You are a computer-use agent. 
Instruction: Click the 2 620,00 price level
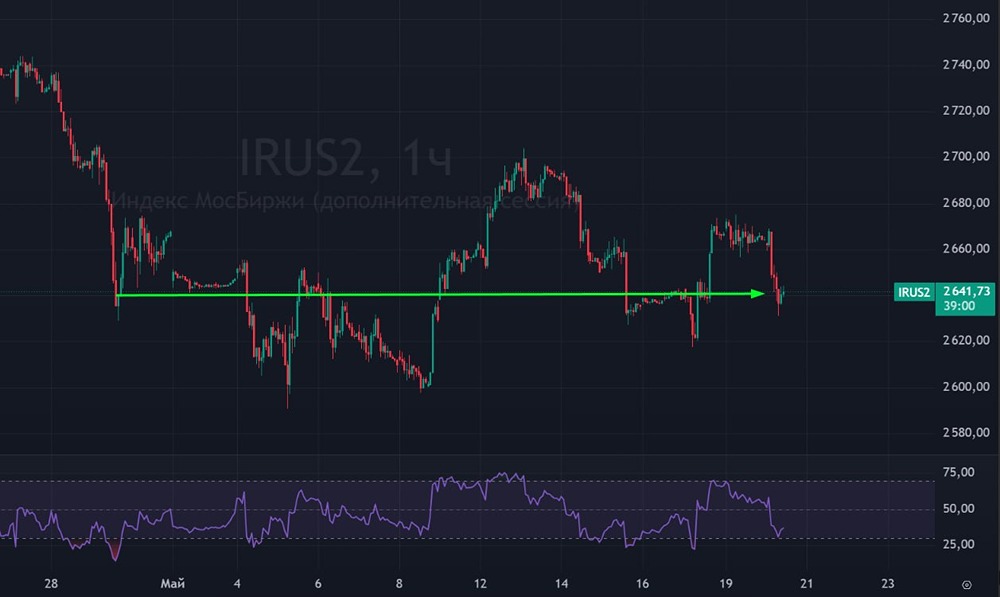click(966, 341)
